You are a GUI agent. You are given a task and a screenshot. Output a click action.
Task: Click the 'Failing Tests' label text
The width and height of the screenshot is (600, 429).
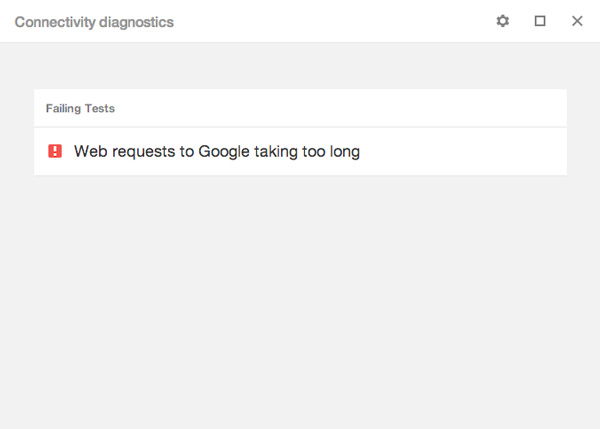80,108
